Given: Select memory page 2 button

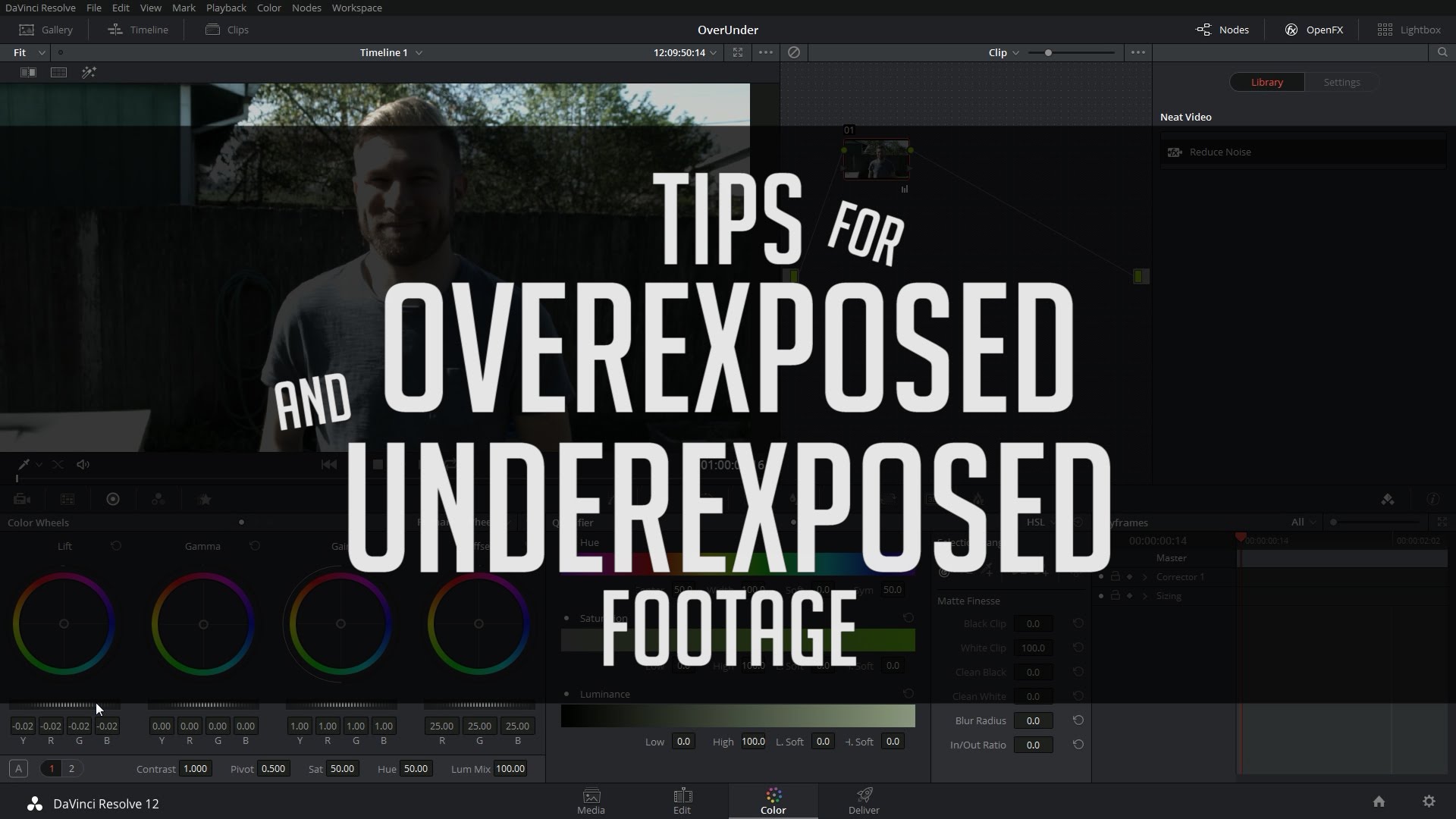Looking at the screenshot, I should tap(72, 768).
